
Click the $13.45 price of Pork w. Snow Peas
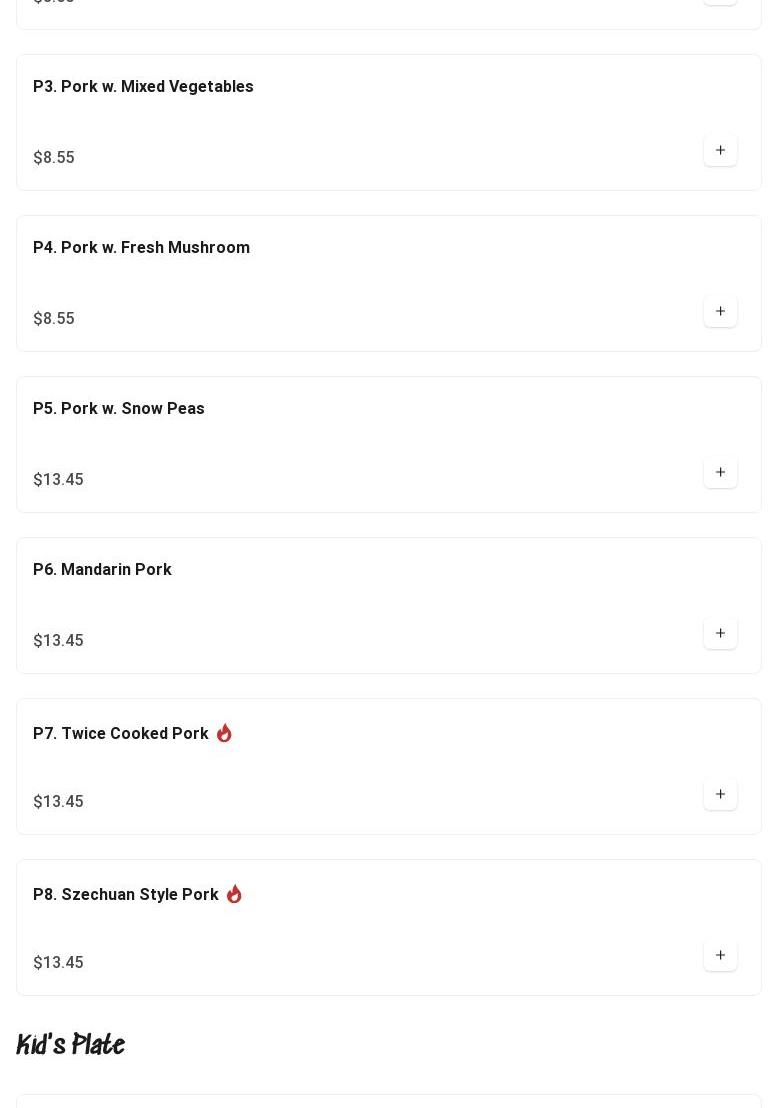[x=58, y=479]
